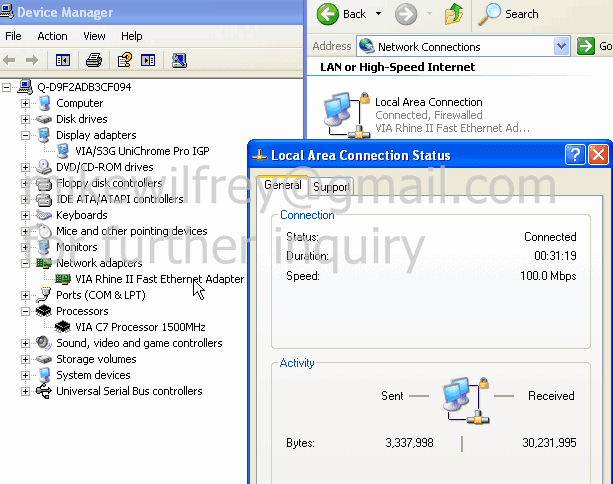This screenshot has width=613, height=484.
Task: Open the Back button history dropdown
Action: pyautogui.click(x=378, y=14)
